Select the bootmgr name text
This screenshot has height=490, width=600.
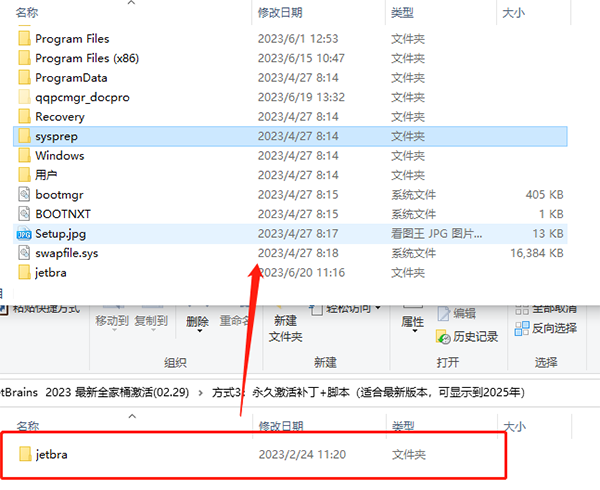(59, 195)
